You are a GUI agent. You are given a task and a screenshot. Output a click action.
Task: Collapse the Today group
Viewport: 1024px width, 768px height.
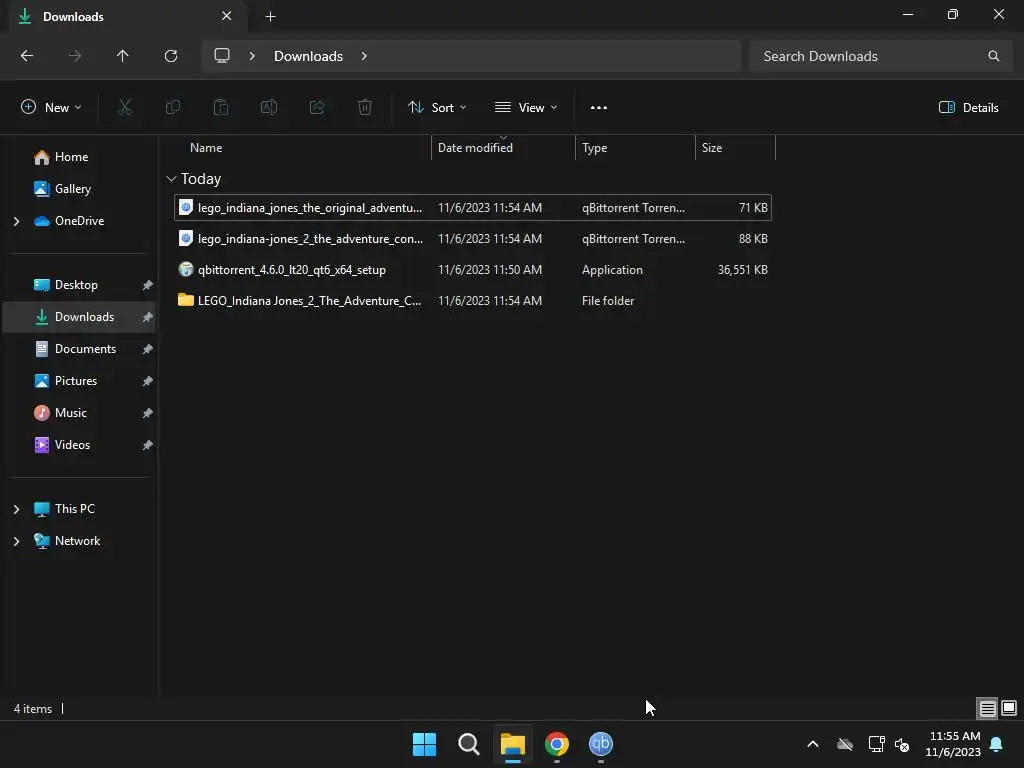171,179
